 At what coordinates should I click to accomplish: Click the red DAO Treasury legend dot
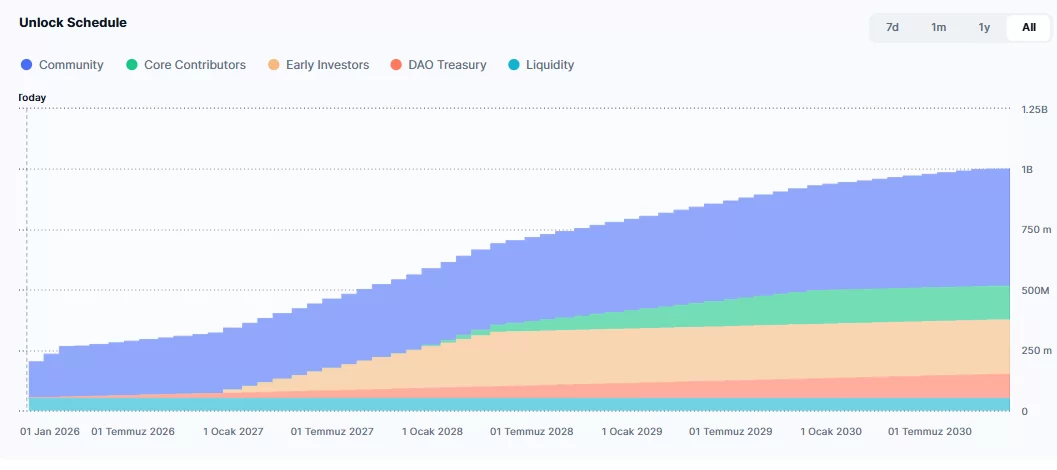(396, 65)
